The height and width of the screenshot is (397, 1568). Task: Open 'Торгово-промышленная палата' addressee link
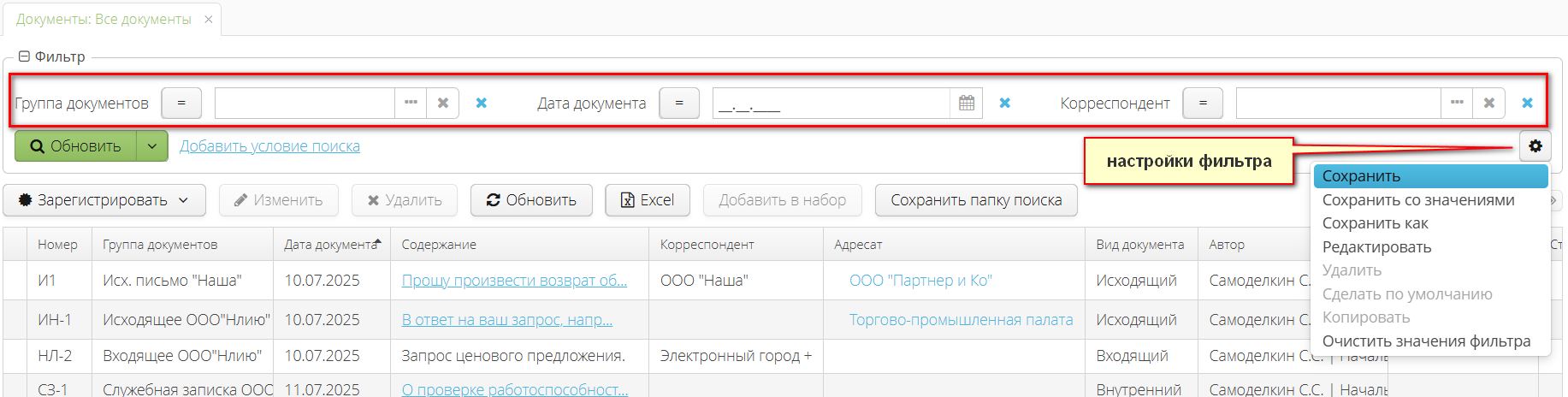coord(961,320)
